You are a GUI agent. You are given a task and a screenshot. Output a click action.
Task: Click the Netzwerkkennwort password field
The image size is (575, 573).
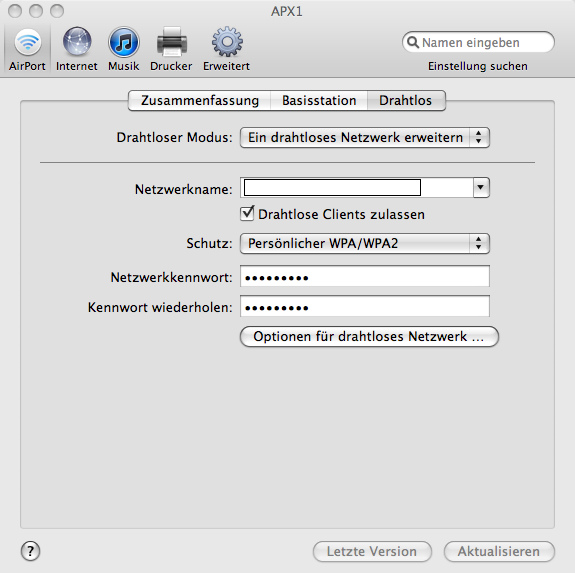pos(365,276)
